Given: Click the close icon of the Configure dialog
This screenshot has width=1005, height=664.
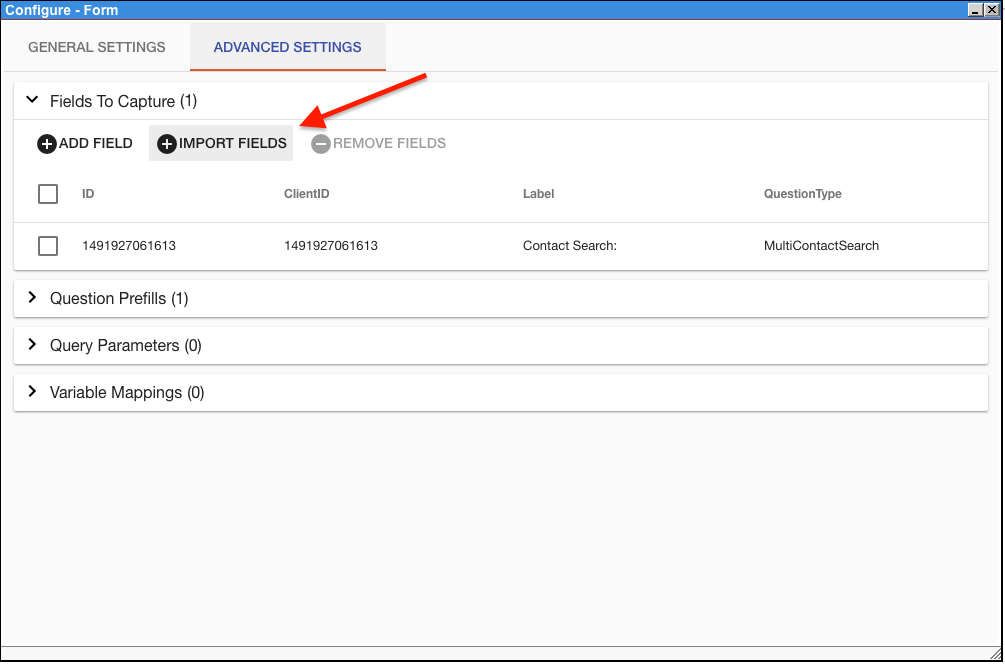Looking at the screenshot, I should (991, 9).
